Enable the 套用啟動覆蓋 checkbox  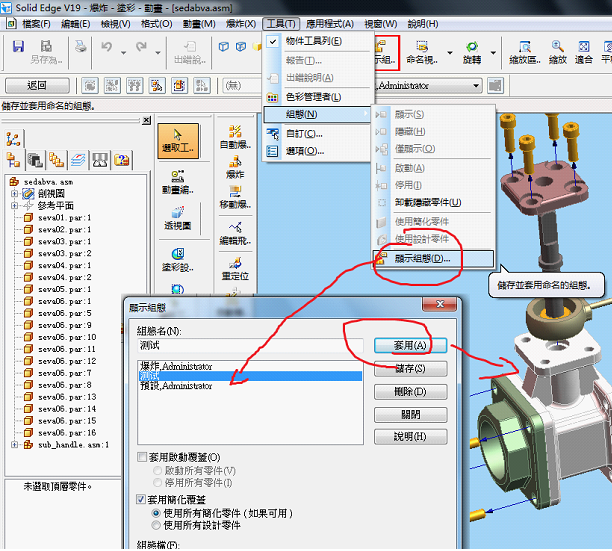[142, 457]
